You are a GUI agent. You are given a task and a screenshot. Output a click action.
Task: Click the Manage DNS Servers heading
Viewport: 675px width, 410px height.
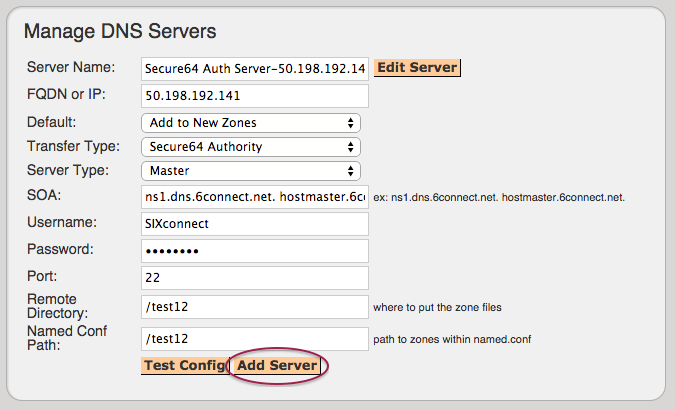[120, 31]
